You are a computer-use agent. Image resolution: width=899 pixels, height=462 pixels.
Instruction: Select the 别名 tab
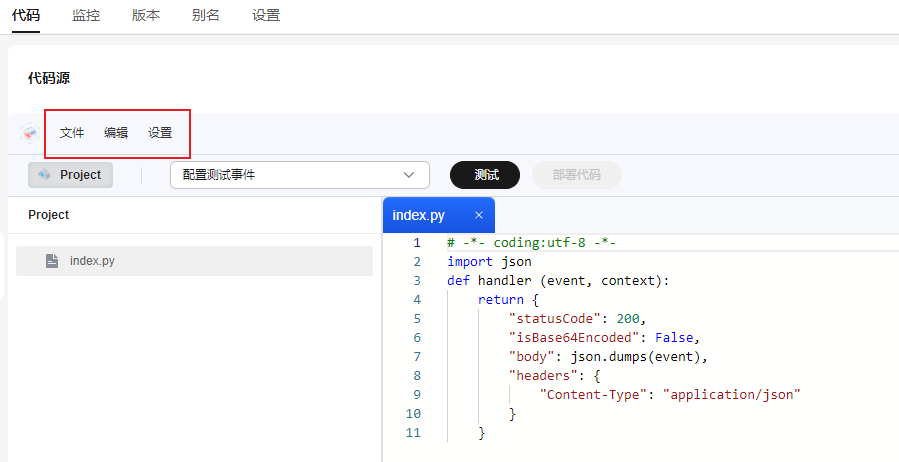tap(206, 16)
